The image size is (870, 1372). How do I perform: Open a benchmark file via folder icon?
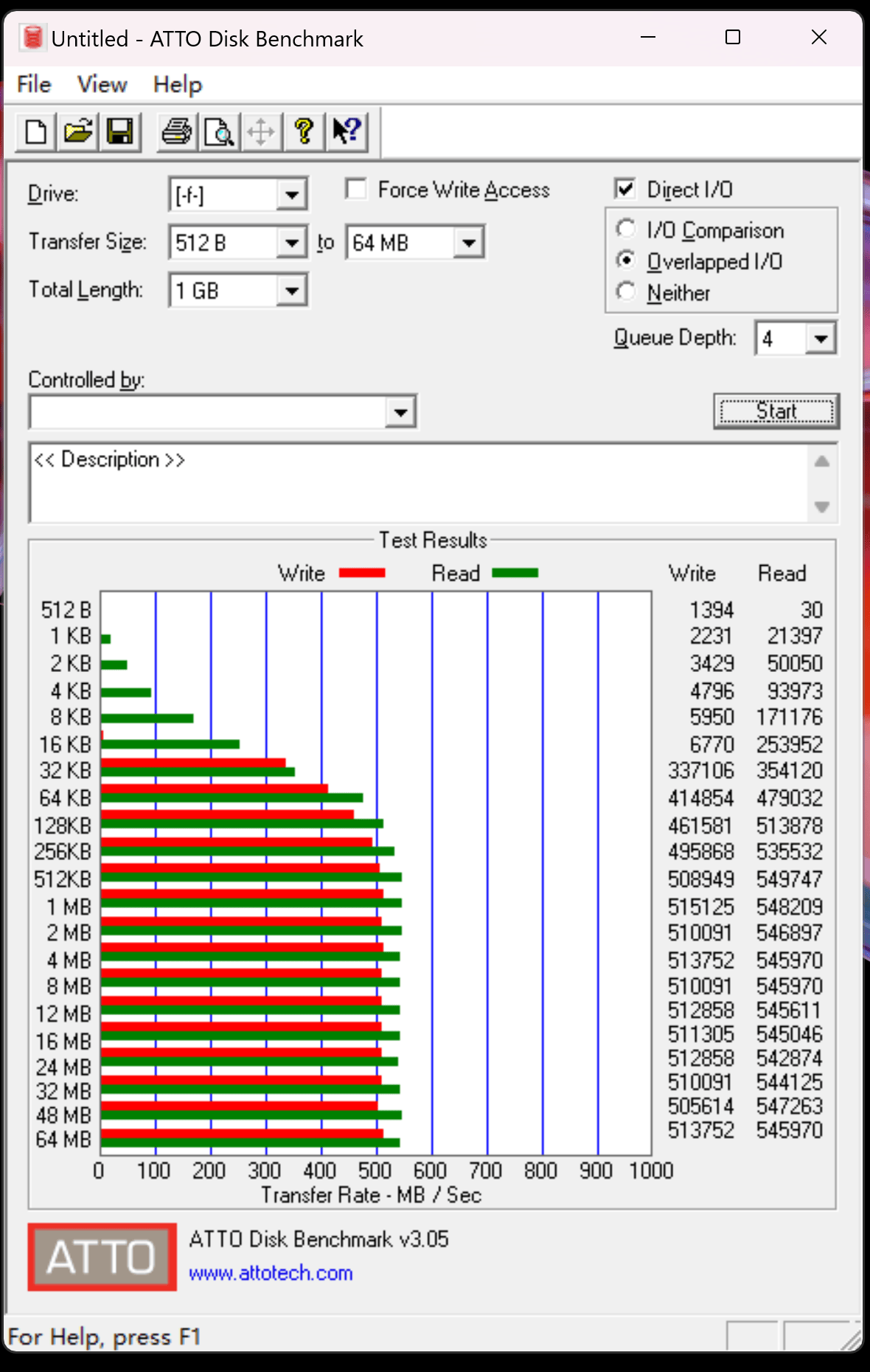tap(78, 132)
